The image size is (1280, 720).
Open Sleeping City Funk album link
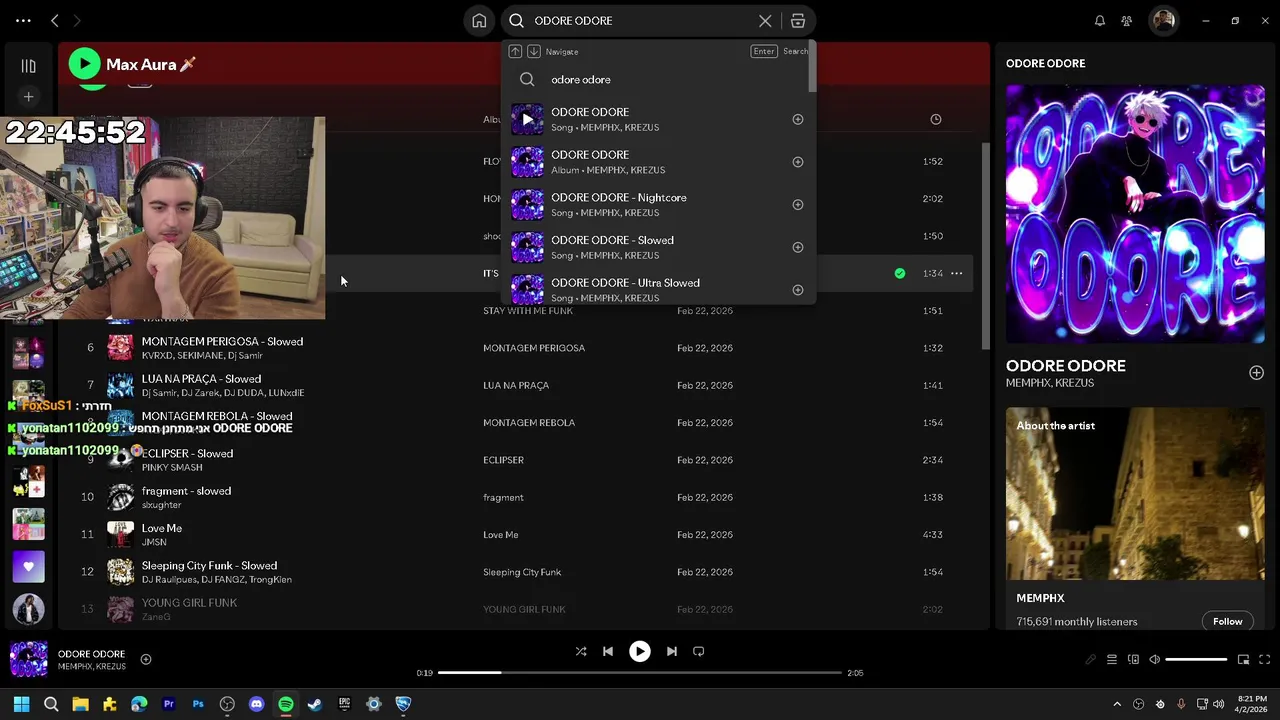(522, 572)
